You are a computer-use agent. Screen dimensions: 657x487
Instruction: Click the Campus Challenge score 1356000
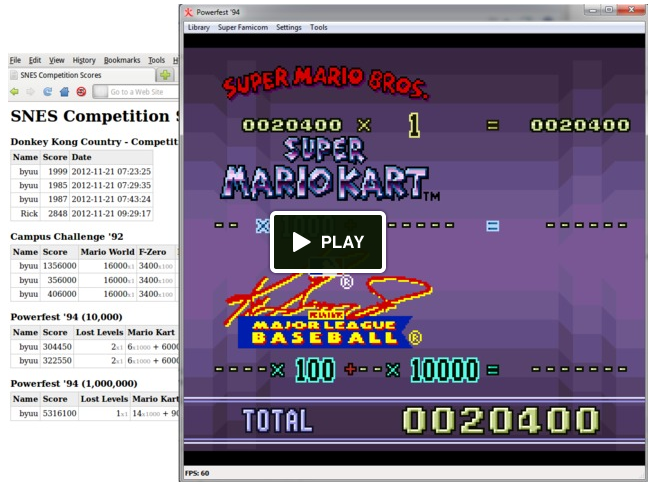point(59,266)
